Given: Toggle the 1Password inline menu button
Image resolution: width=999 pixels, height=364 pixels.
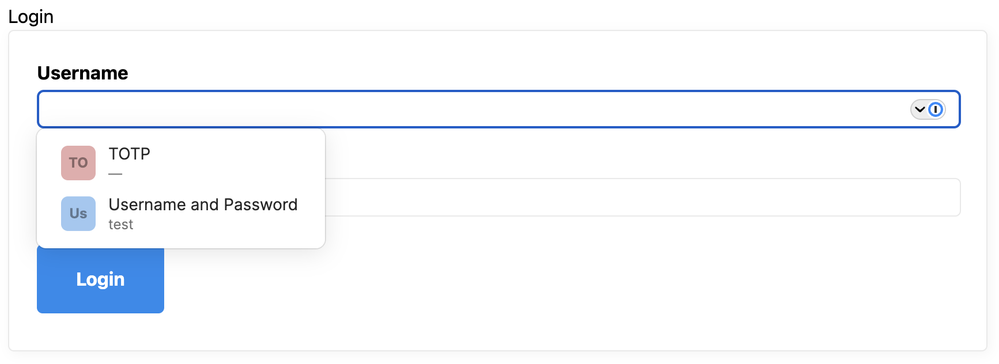Looking at the screenshot, I should pos(928,110).
